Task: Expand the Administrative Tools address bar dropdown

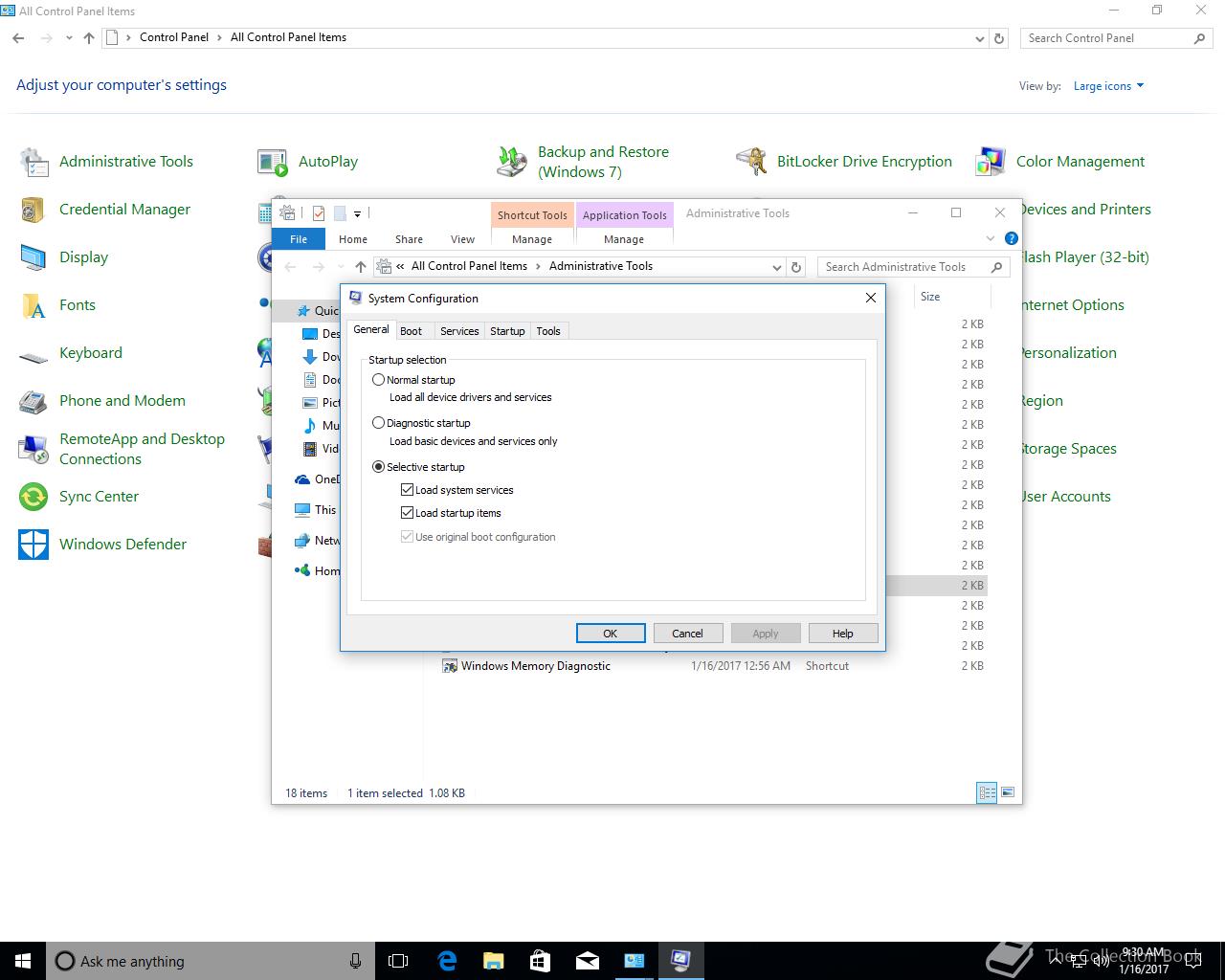Action: 777,267
